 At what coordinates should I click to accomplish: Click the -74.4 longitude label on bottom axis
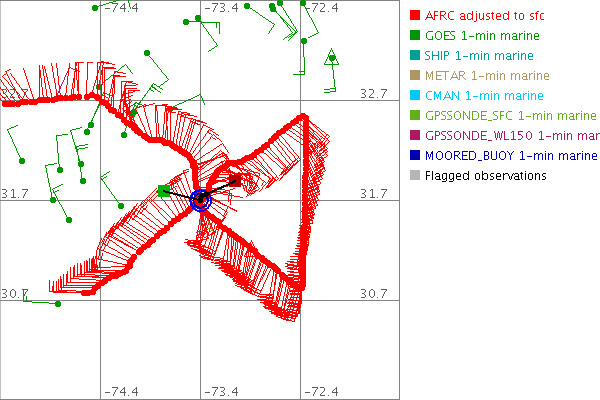click(121, 391)
